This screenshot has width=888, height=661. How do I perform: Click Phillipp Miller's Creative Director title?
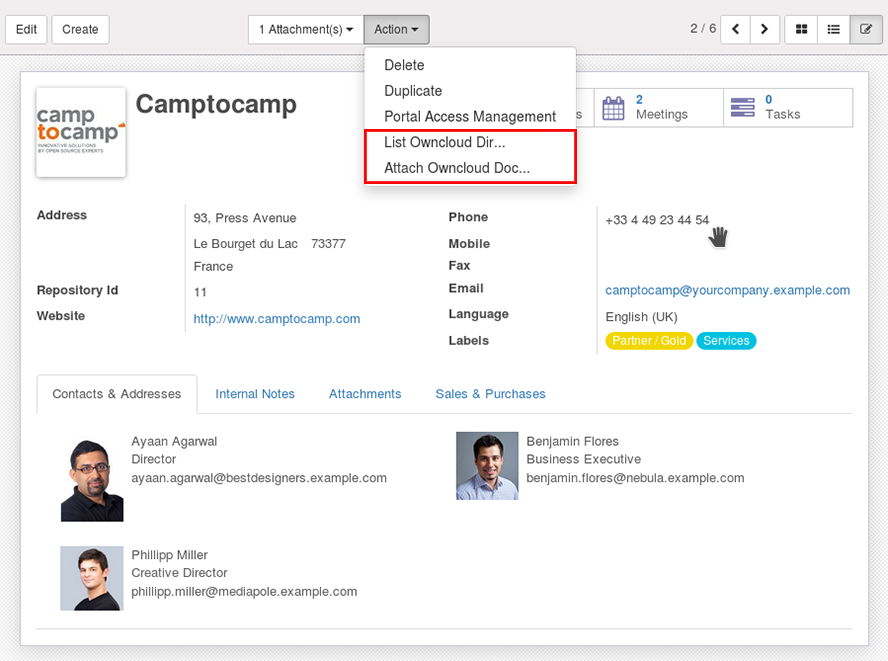(179, 573)
